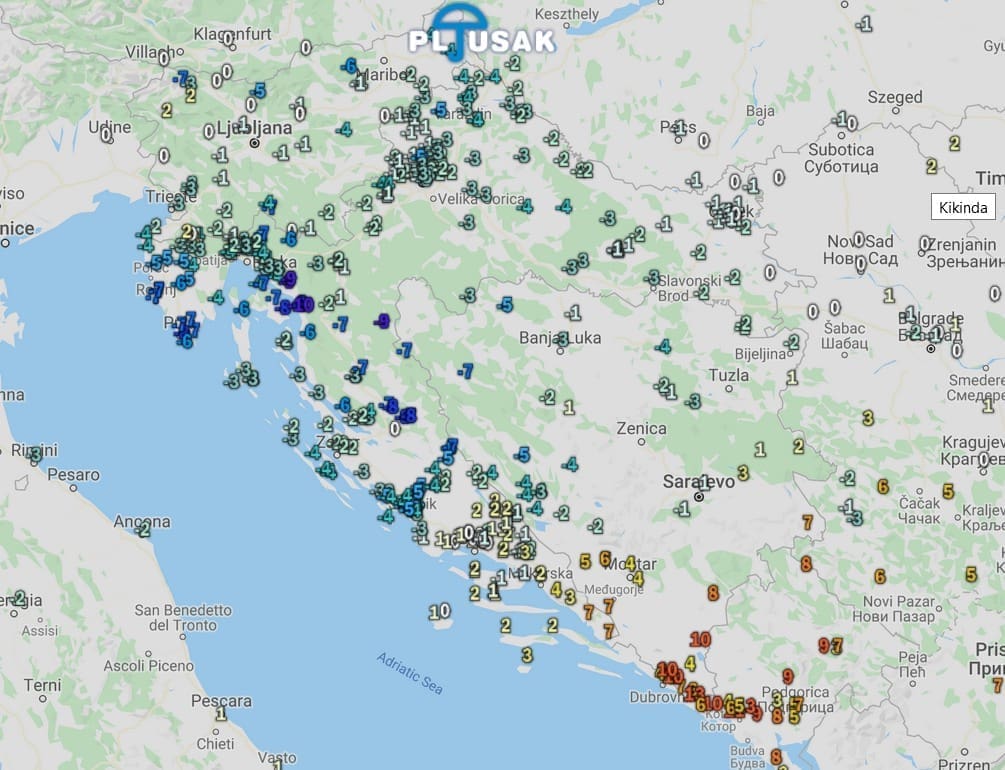Select the 0 marker at Villach

click(x=163, y=58)
